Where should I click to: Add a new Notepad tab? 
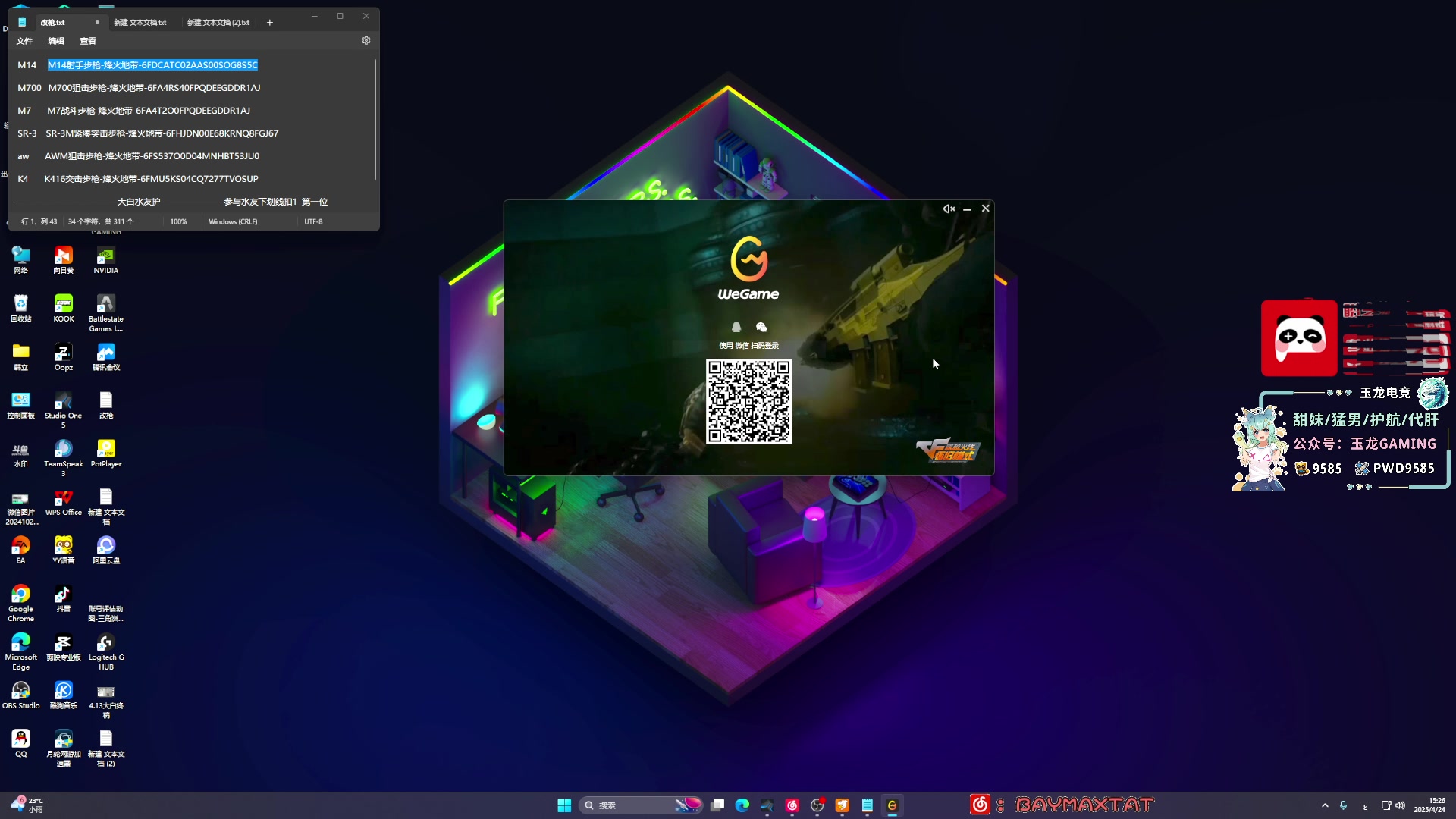269,23
